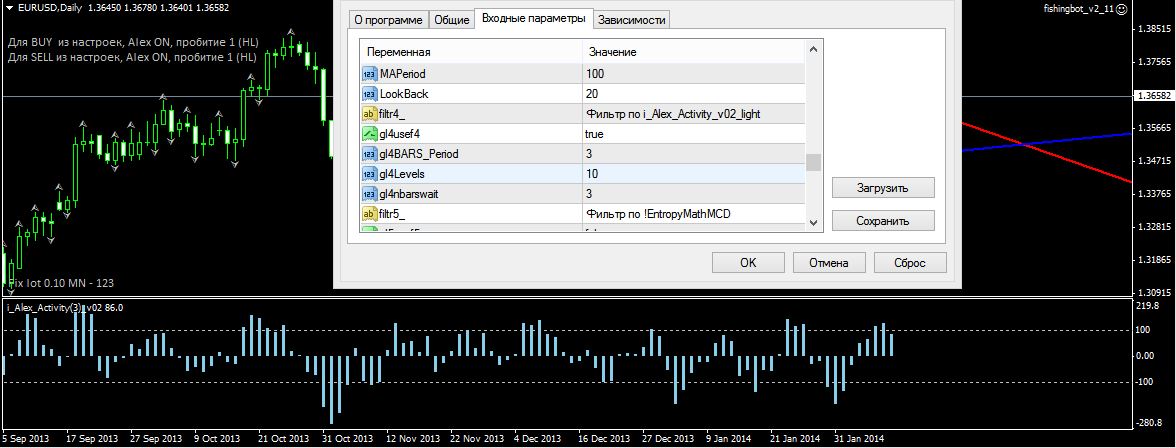Click the gl4usef4 variable name
Screen dimensions: 1176x448
pyautogui.click(x=399, y=134)
